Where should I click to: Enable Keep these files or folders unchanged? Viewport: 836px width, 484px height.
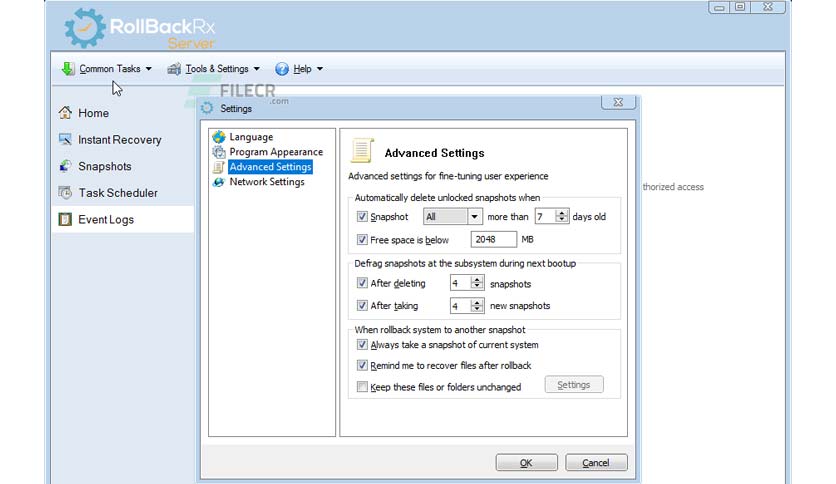[x=362, y=386]
